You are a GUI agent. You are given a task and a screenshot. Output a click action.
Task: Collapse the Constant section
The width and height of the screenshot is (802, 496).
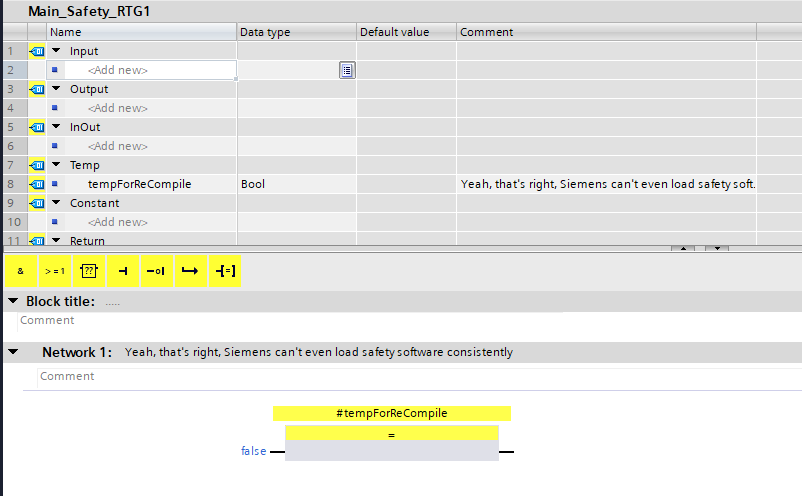[x=56, y=202]
